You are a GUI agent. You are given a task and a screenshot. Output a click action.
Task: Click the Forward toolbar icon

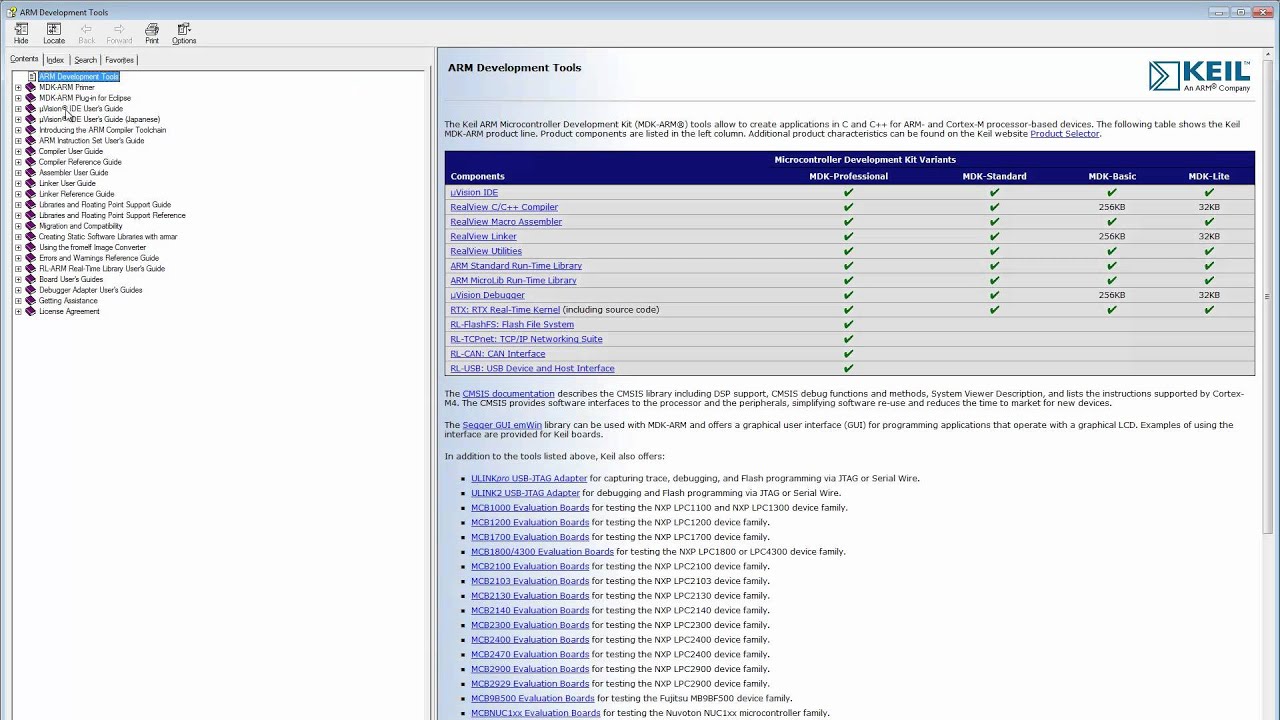tap(119, 34)
